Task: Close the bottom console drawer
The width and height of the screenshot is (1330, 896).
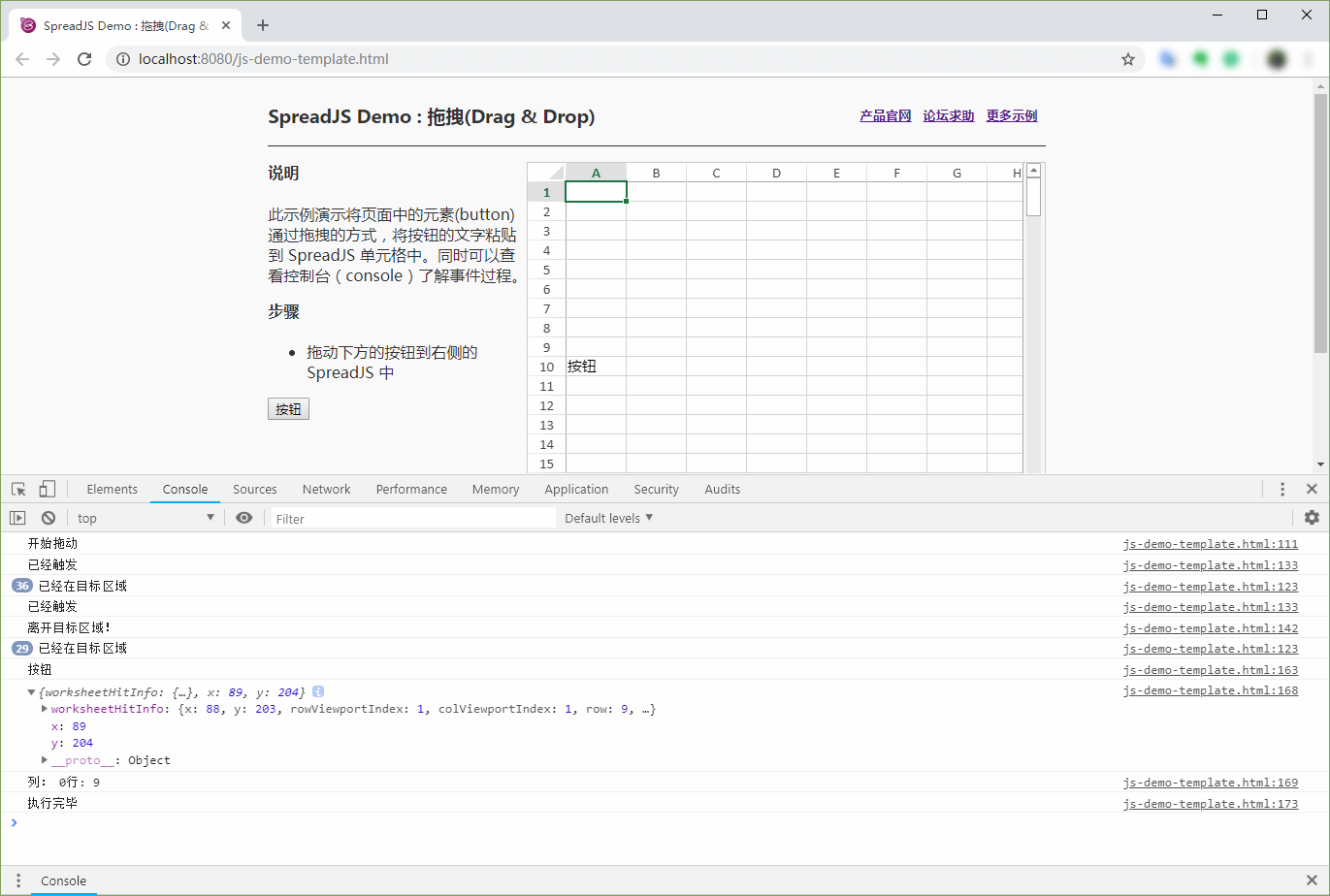Action: click(x=1312, y=880)
